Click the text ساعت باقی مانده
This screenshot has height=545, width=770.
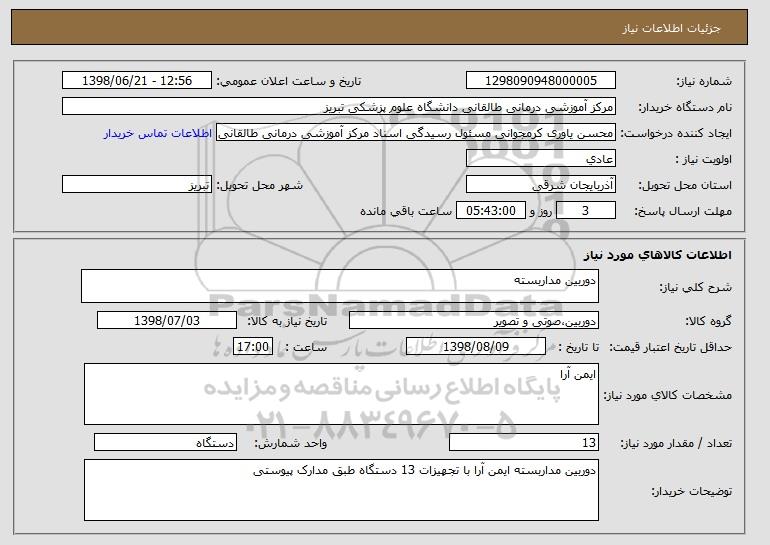pos(406,212)
